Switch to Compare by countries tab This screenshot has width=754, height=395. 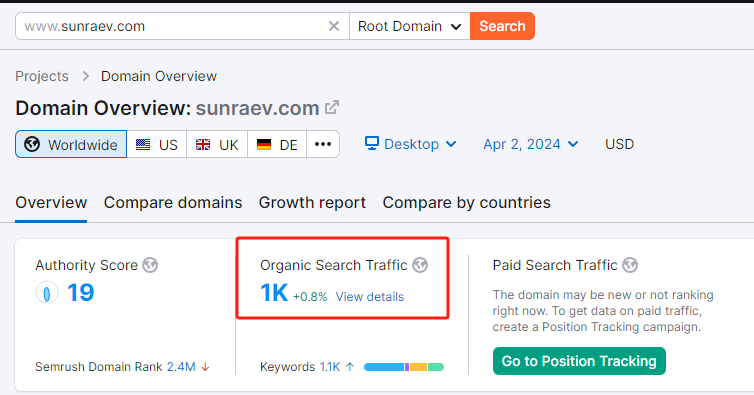[466, 203]
